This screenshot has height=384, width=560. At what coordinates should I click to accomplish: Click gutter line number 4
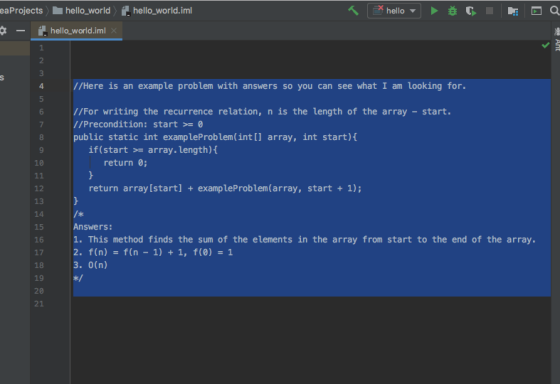click(x=41, y=86)
